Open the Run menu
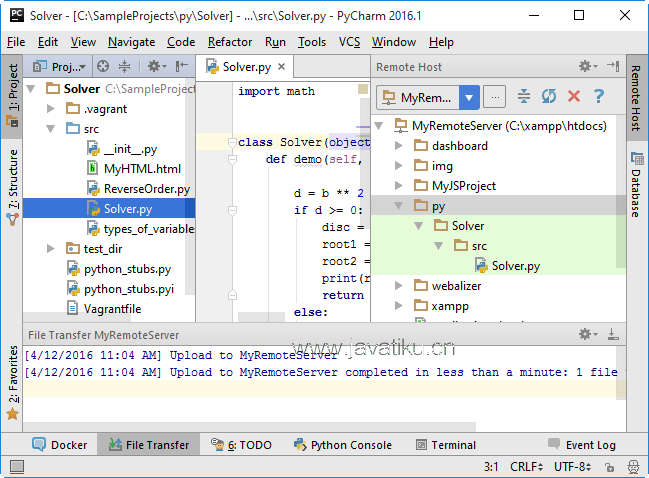The height and width of the screenshot is (478, 649). click(275, 42)
